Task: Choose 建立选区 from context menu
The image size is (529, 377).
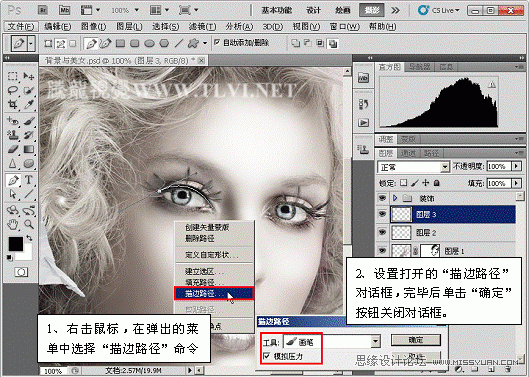Action: (x=214, y=271)
